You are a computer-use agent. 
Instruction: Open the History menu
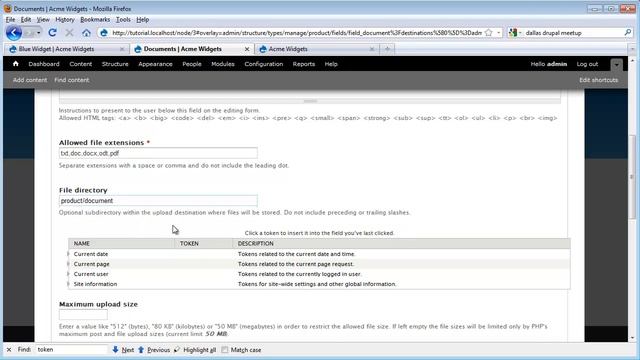coord(65,20)
